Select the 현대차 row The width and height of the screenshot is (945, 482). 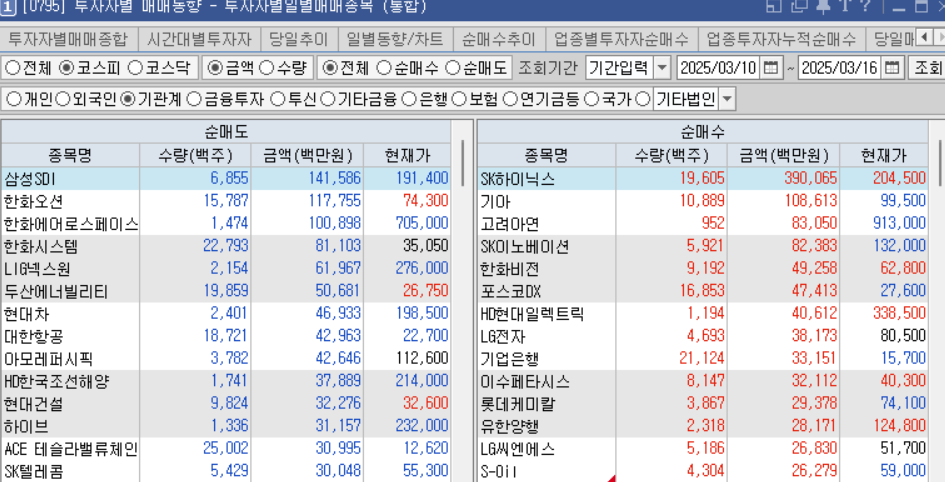[x=225, y=314]
